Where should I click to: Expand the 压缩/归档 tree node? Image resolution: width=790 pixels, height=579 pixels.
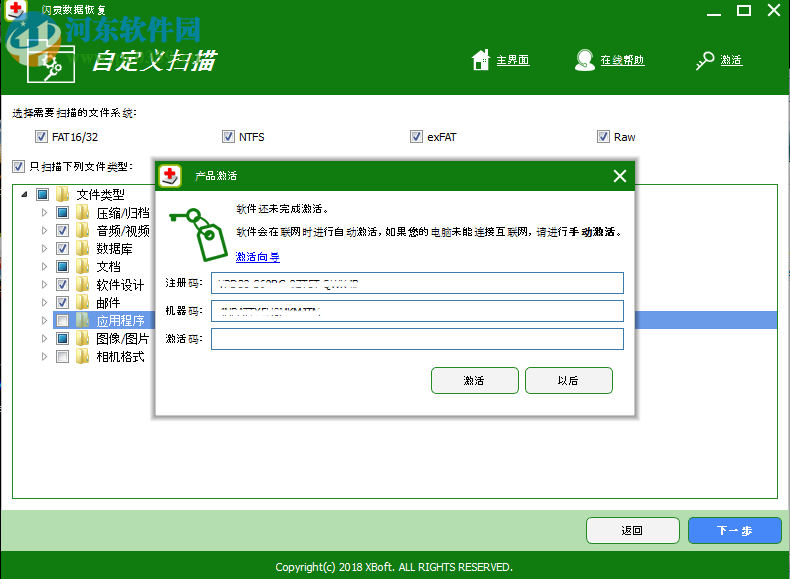(44, 212)
